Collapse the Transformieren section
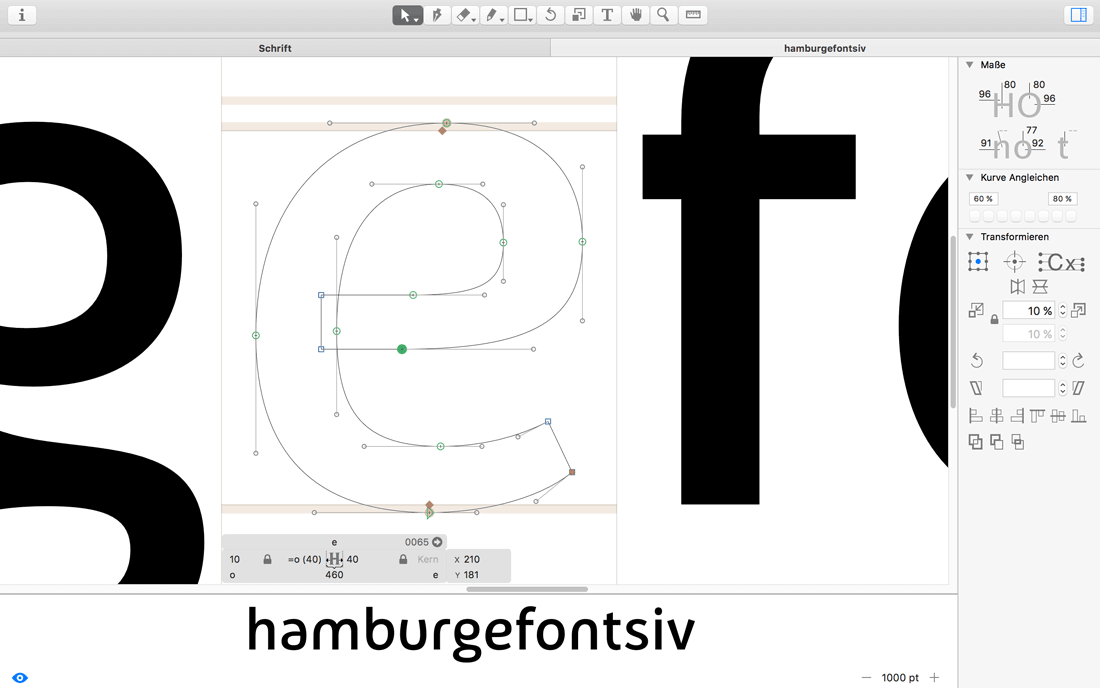Screen dimensions: 1100x688 click(x=969, y=237)
